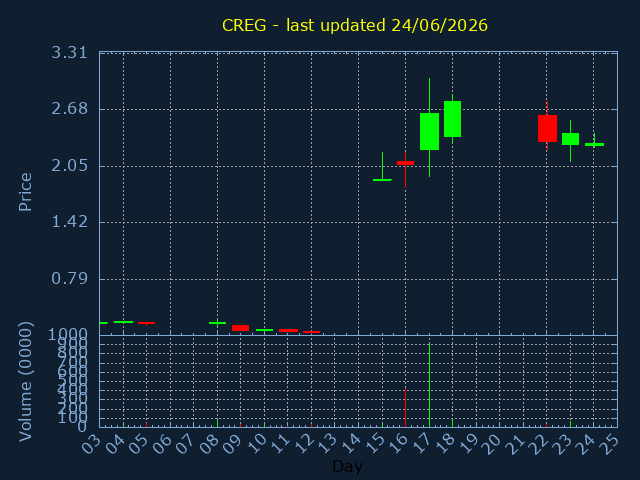The width and height of the screenshot is (640, 480).
Task: Click day label 22 on x-axis
Action: tap(539, 444)
